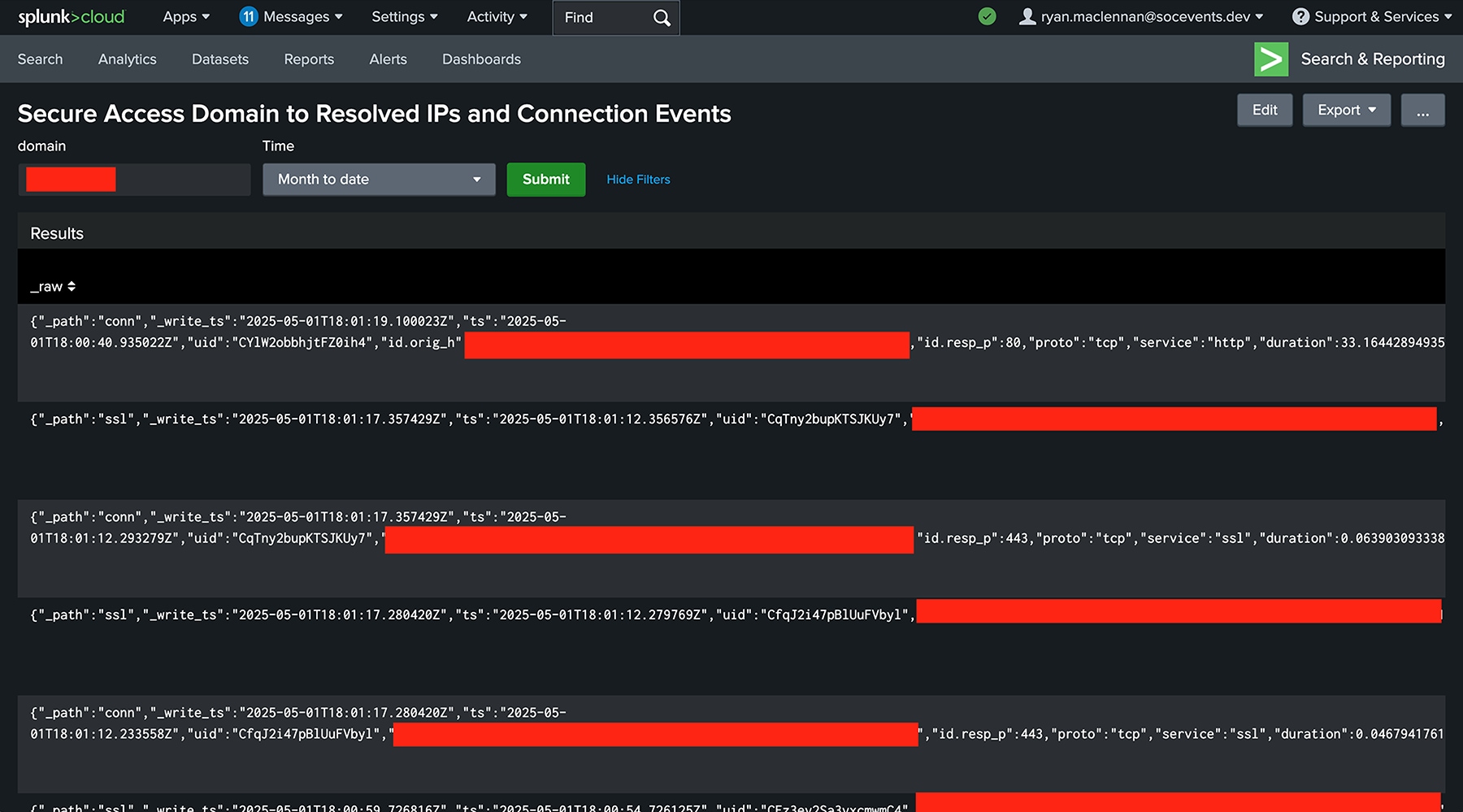Viewport: 1463px width, 812px height.
Task: Click the Results panel title
Action: pos(57,233)
